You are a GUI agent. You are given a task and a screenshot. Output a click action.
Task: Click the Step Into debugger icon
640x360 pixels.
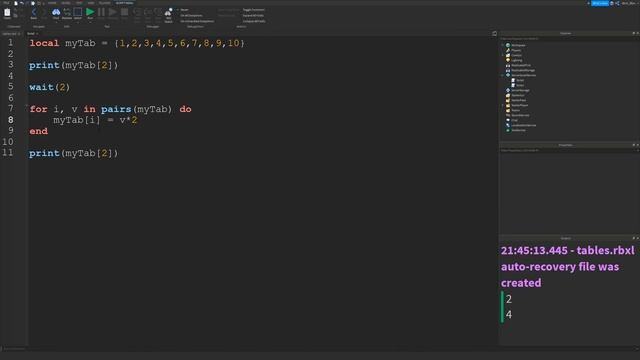(x=137, y=13)
